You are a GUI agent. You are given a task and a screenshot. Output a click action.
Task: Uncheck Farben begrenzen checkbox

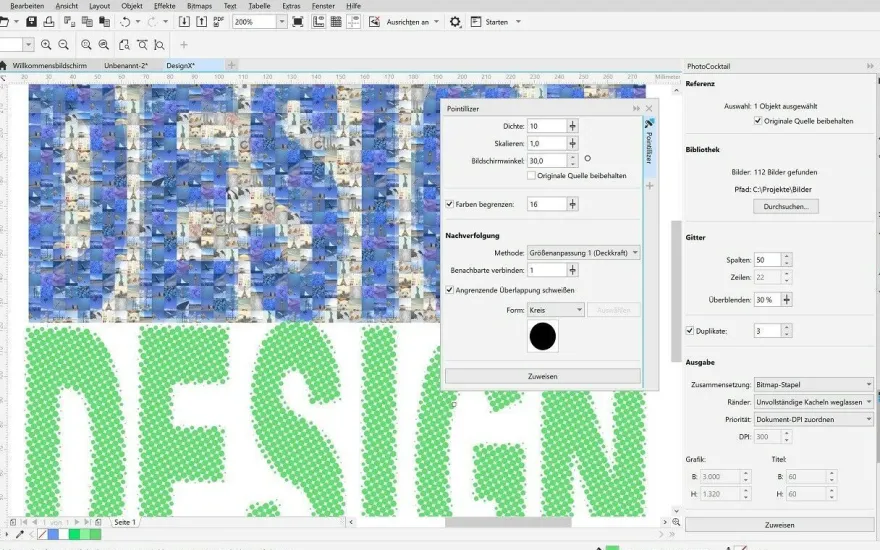[450, 204]
